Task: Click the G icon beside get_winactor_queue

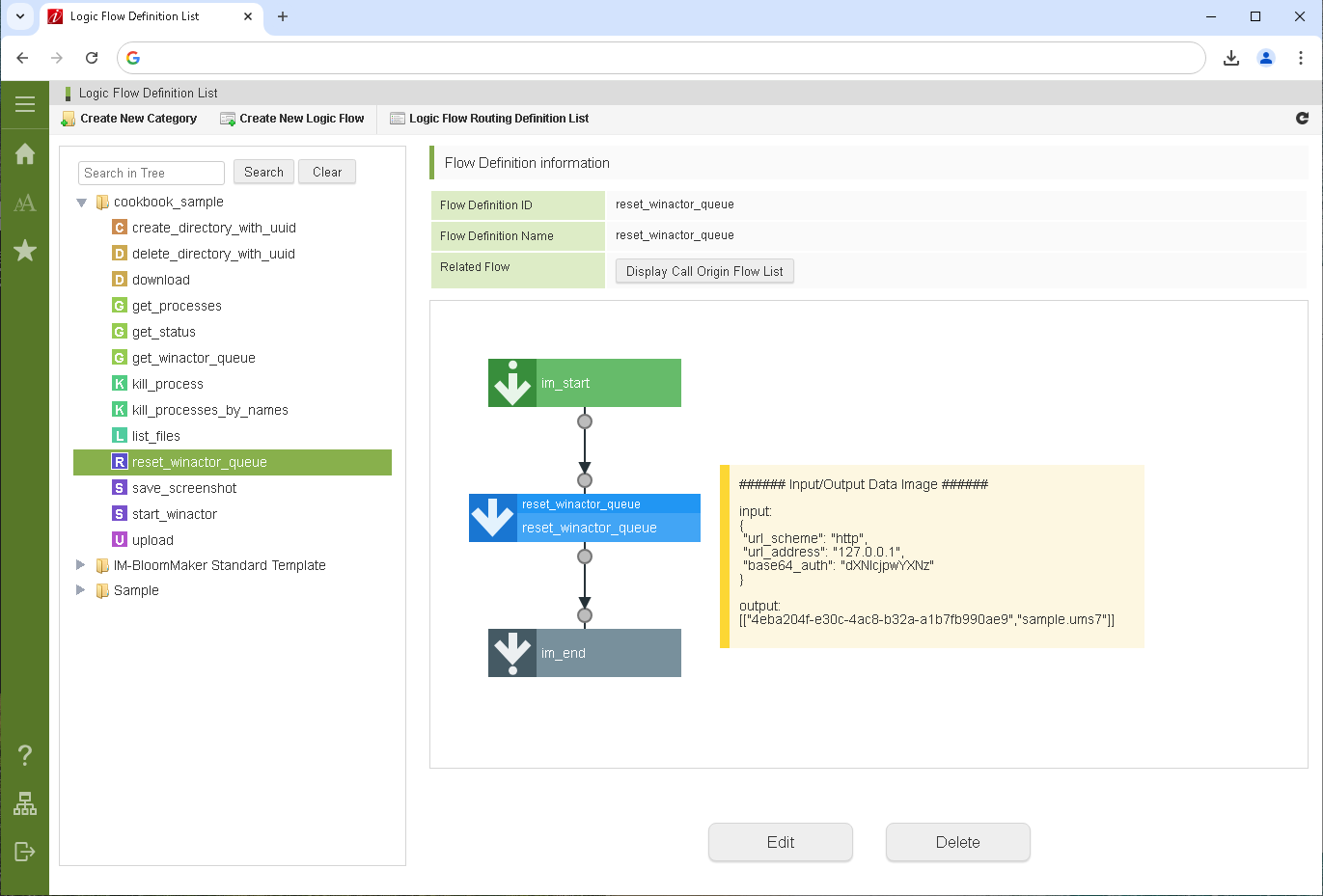Action: (120, 358)
